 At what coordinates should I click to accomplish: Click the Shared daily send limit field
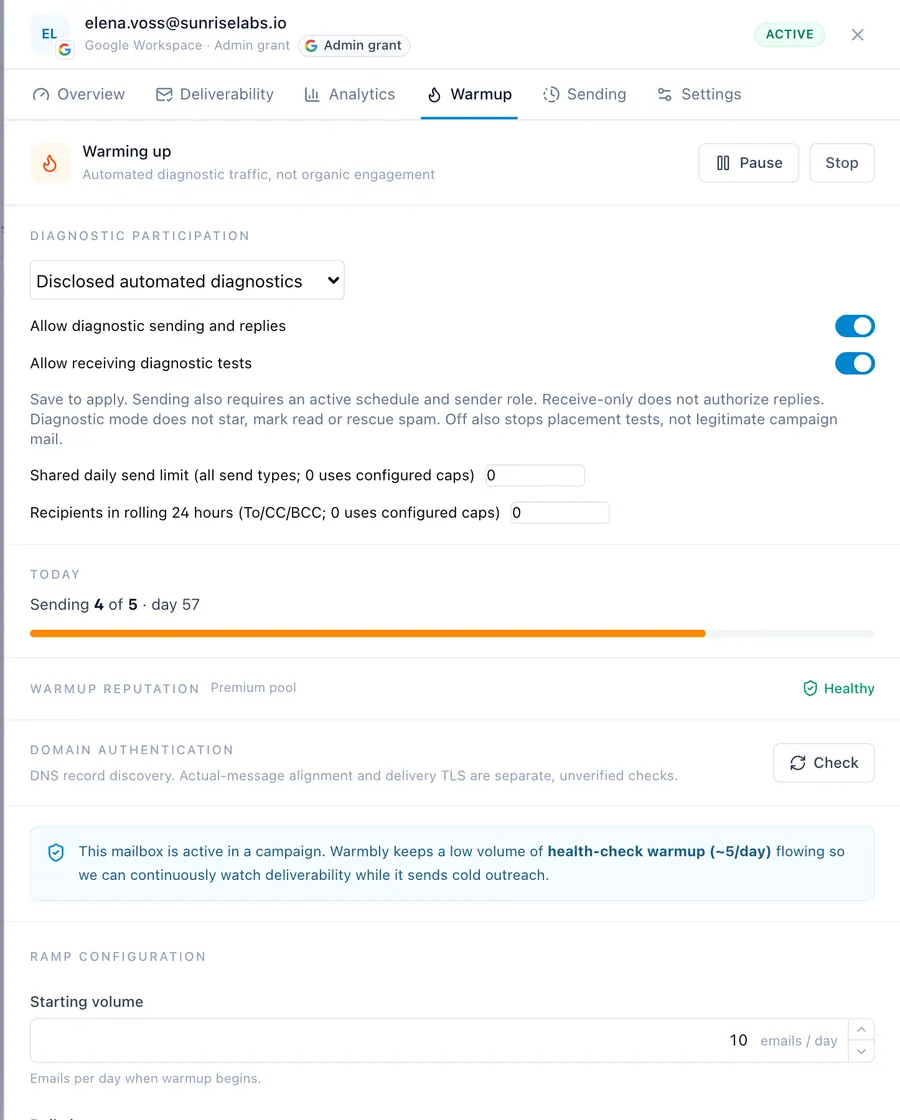point(535,476)
